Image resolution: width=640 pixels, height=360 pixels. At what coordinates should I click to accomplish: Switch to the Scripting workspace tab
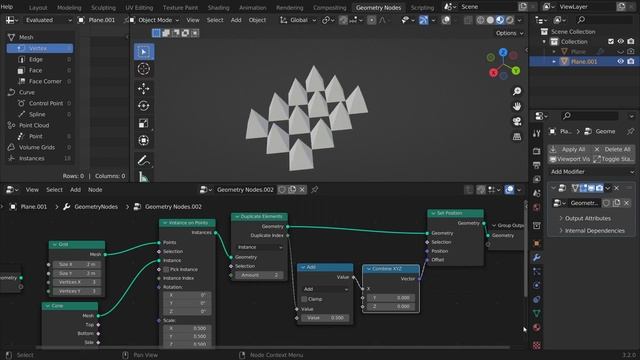tap(422, 7)
